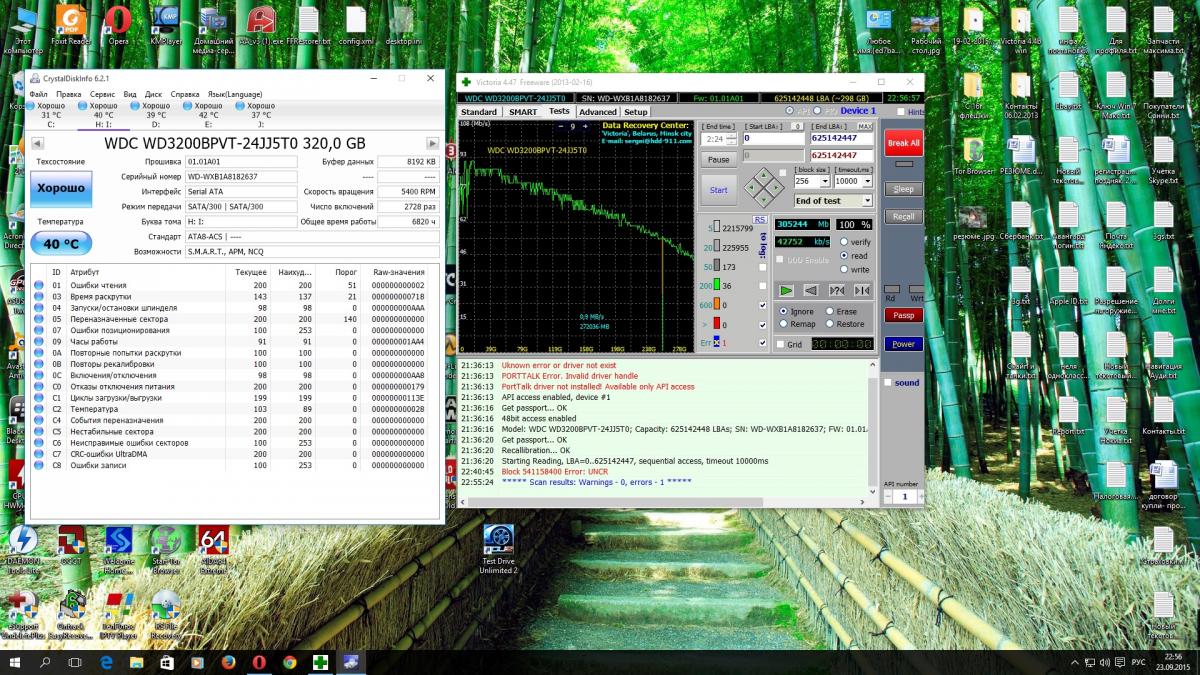Switch to the SMART tab in Victoria

click(523, 112)
